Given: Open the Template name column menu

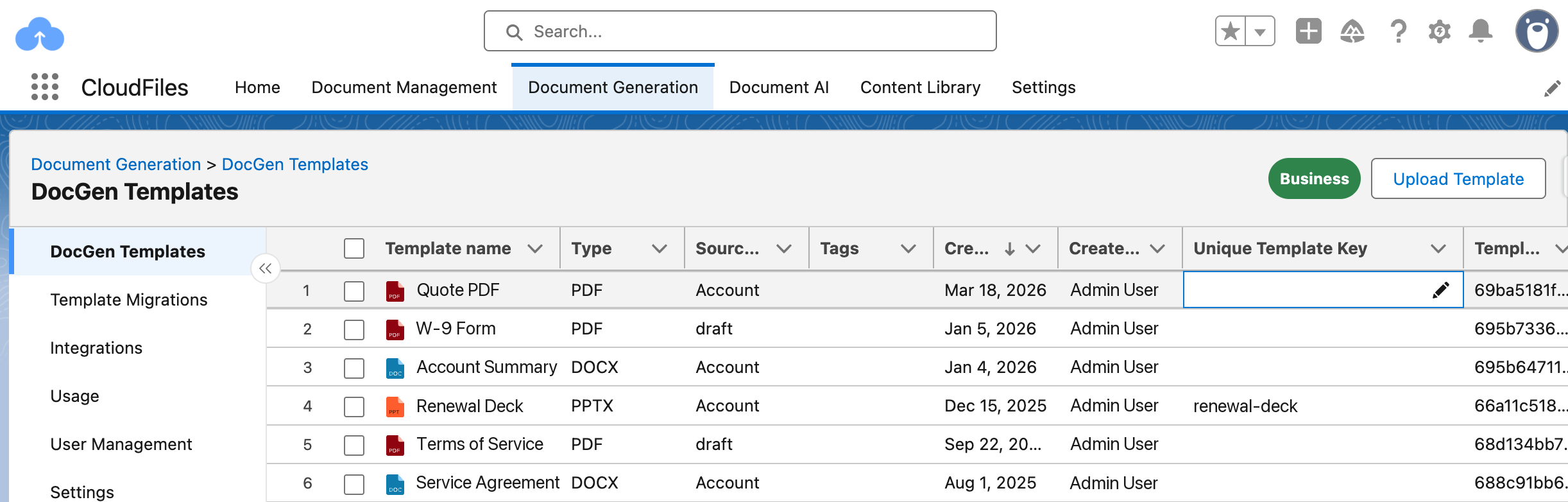Looking at the screenshot, I should click(535, 248).
